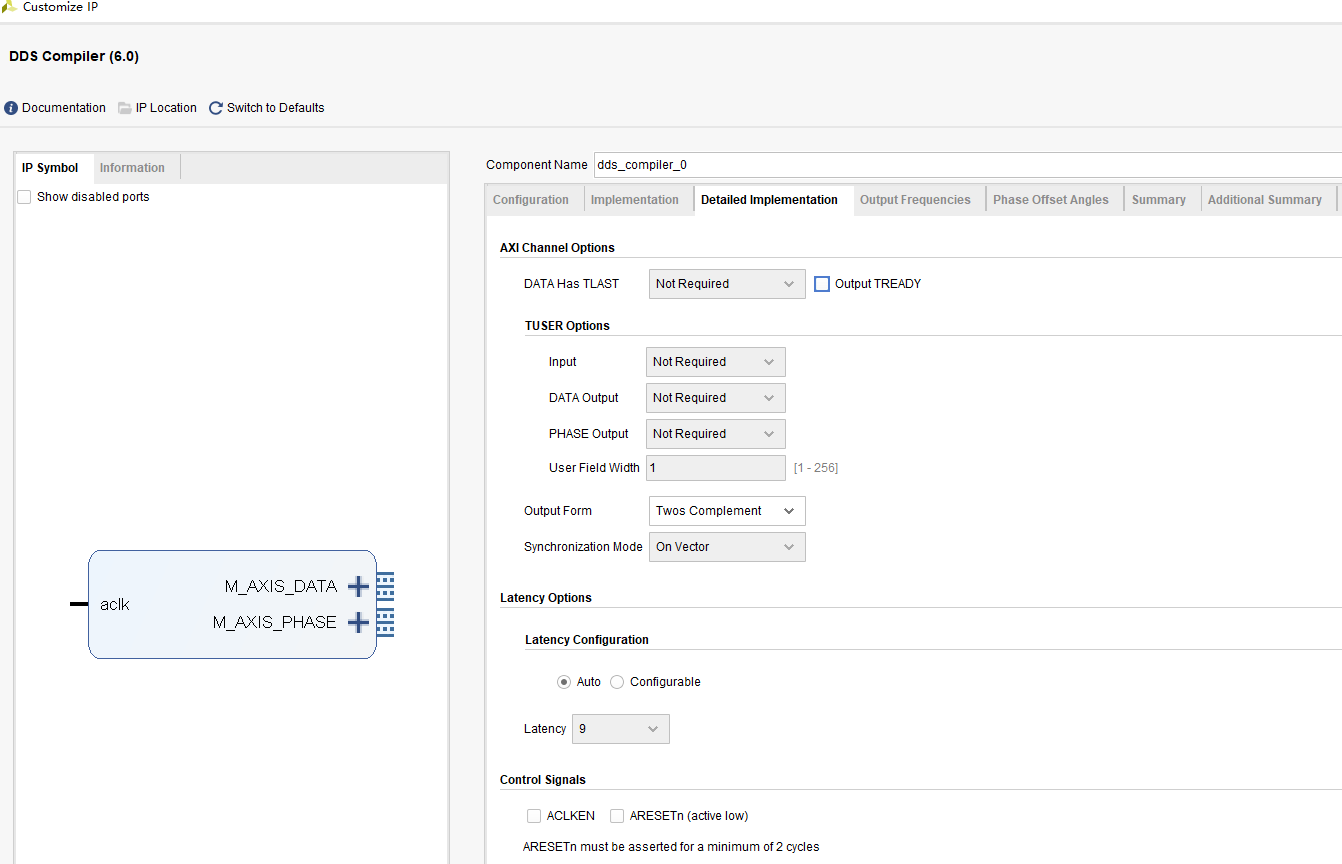This screenshot has width=1342, height=864.
Task: Tick the Output TREADY checkbox
Action: [822, 284]
